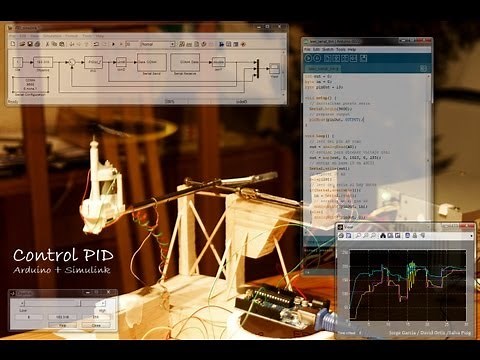This screenshot has height=360, width=480.
Task: Click Open folder icon in Simulink toolbar
Action: click(22, 44)
